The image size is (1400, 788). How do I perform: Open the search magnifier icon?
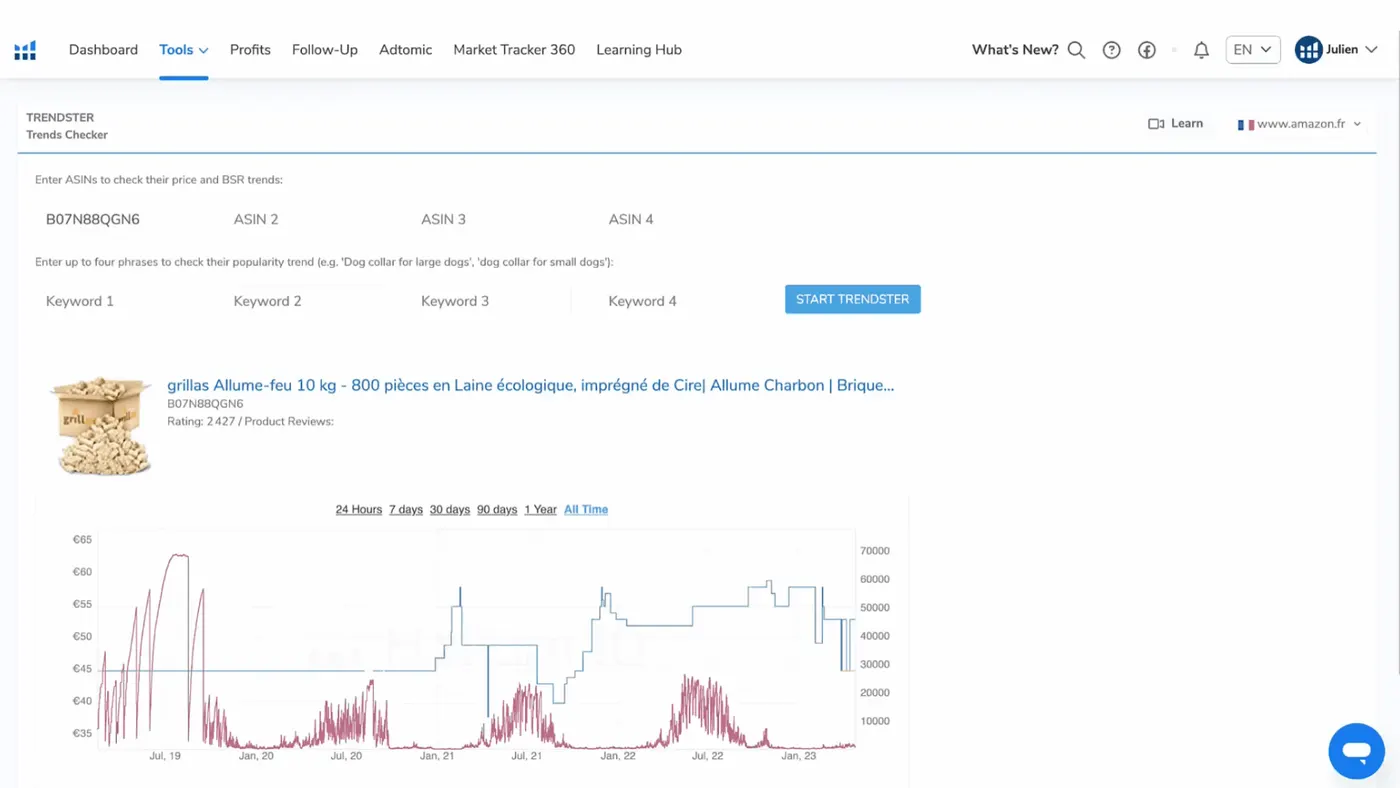pos(1076,50)
